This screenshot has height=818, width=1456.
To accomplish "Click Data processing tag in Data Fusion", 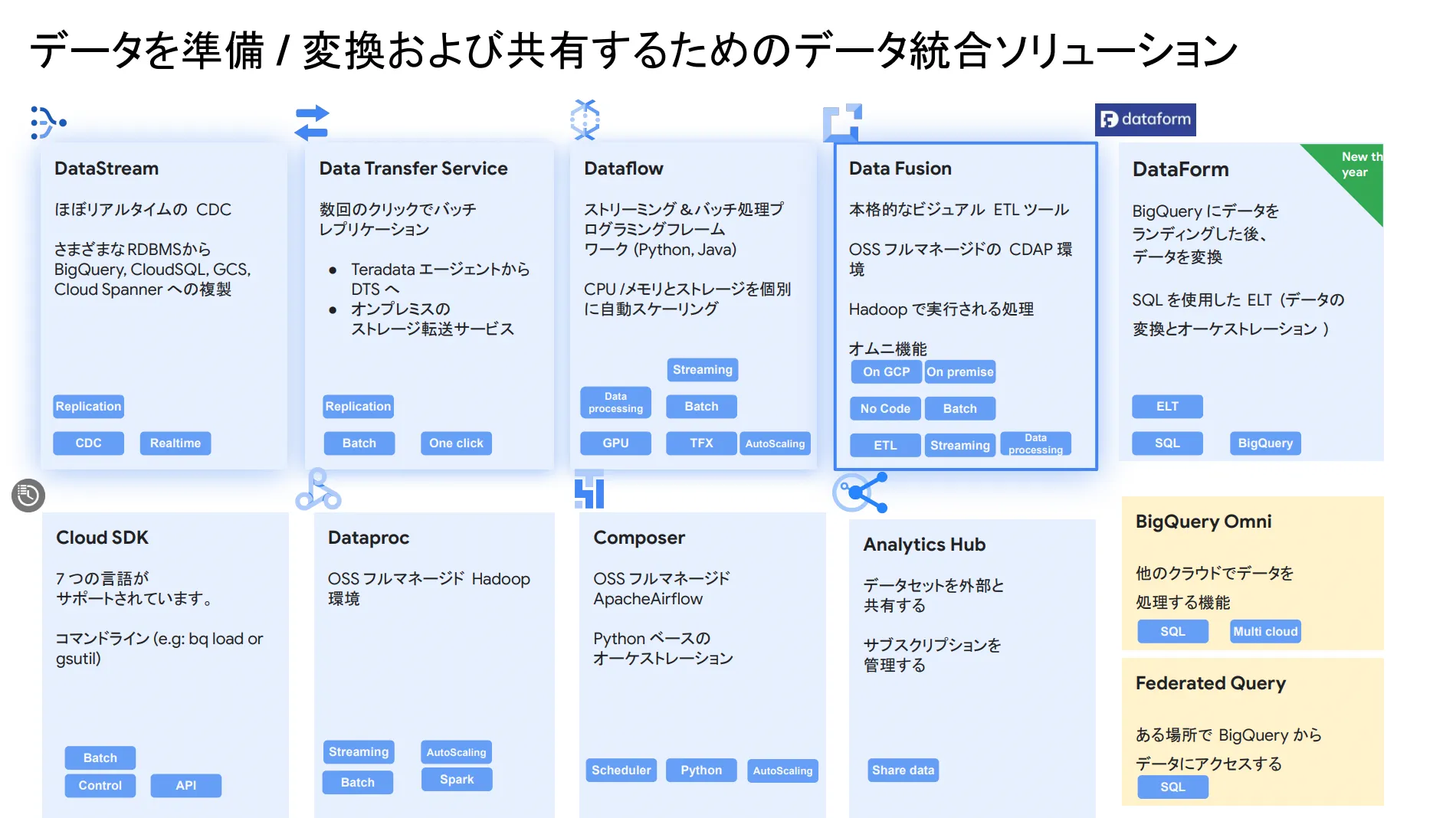I will pyautogui.click(x=1035, y=443).
